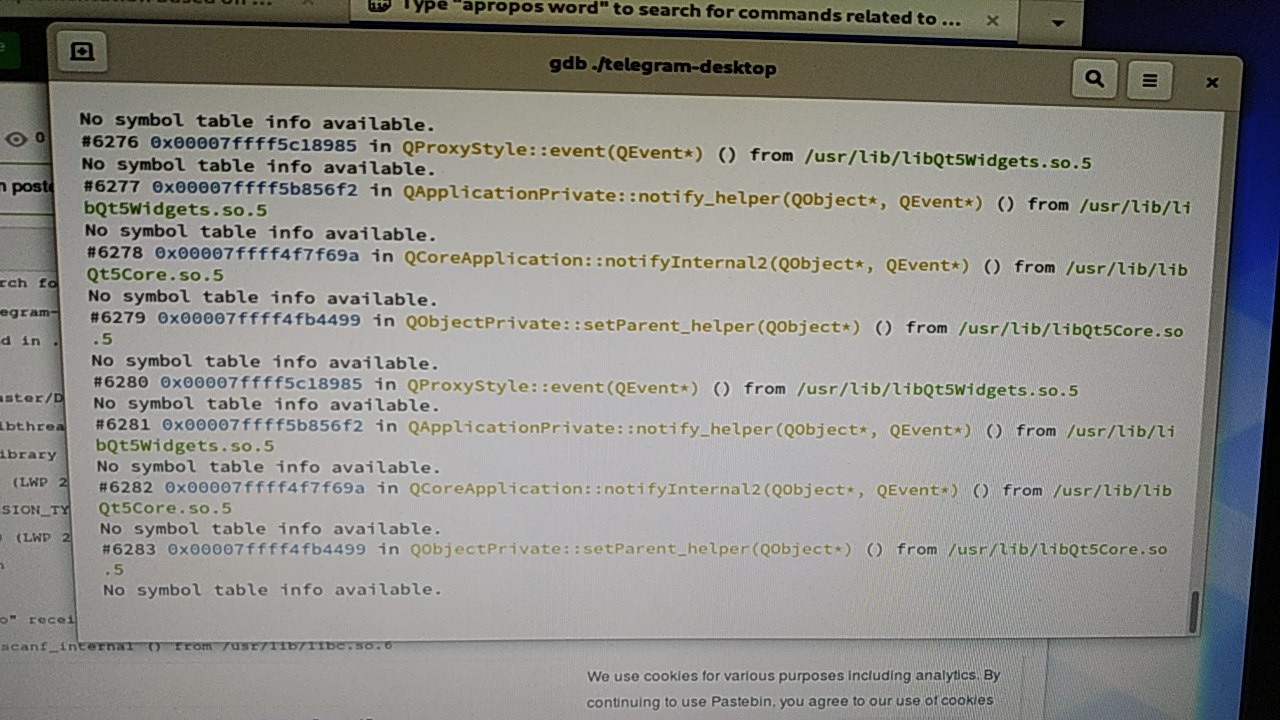Click the eye views icon in Pastebin
This screenshot has height=720, width=1280.
[x=16, y=139]
